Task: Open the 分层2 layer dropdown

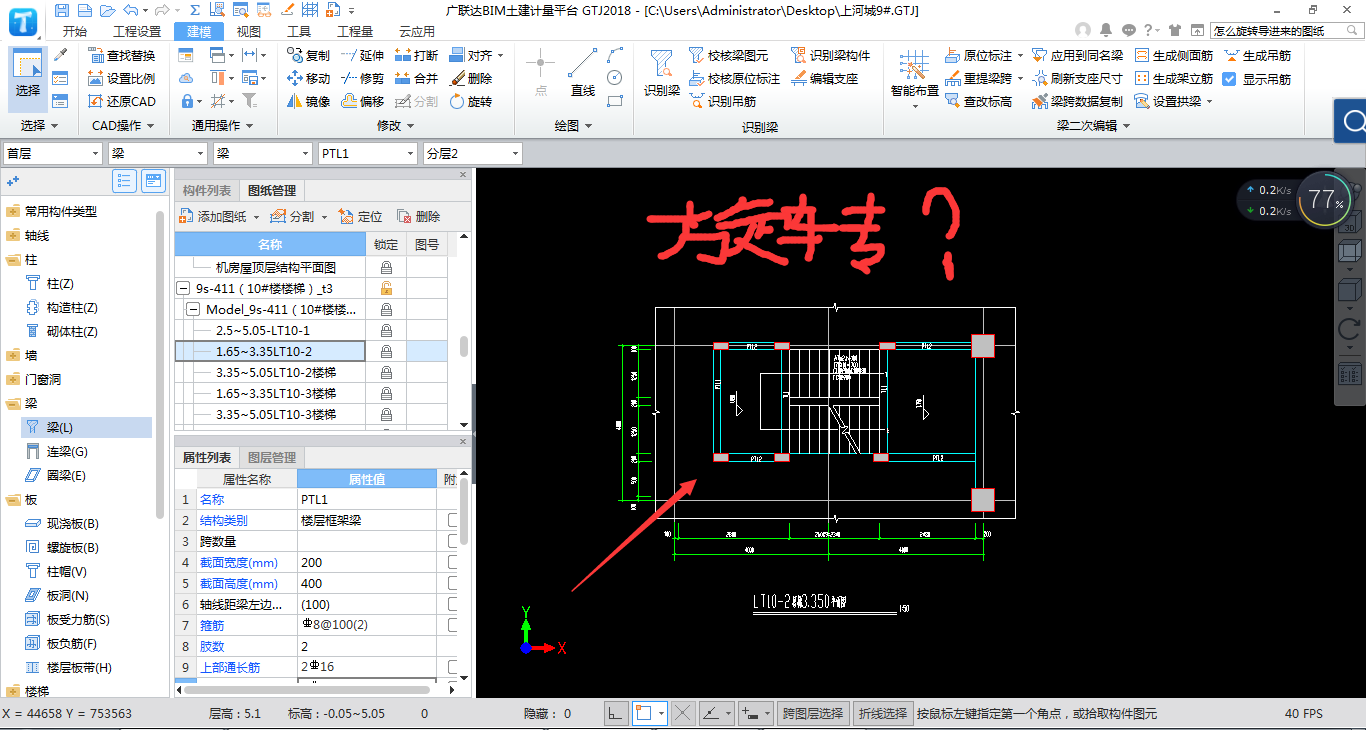Action: click(514, 153)
